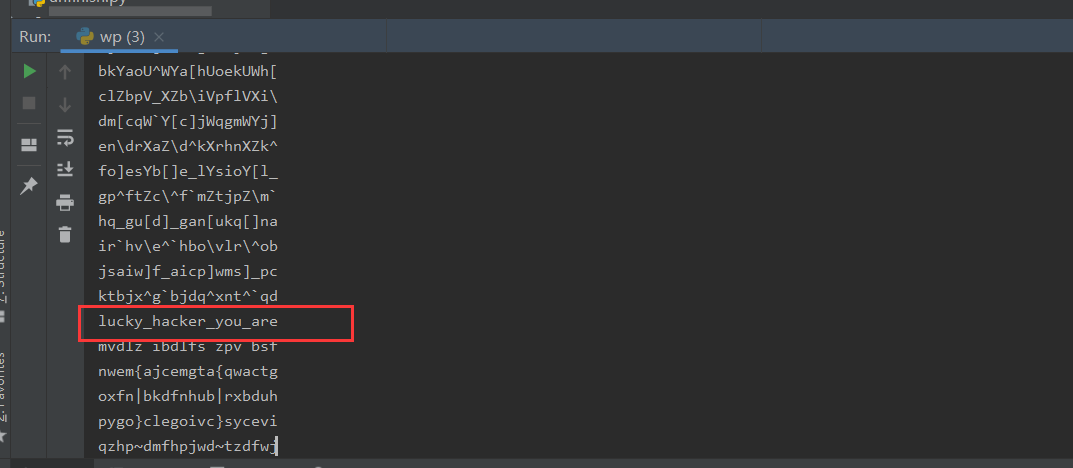Jump up the stack trace arrow
1073x468 pixels.
(65, 71)
